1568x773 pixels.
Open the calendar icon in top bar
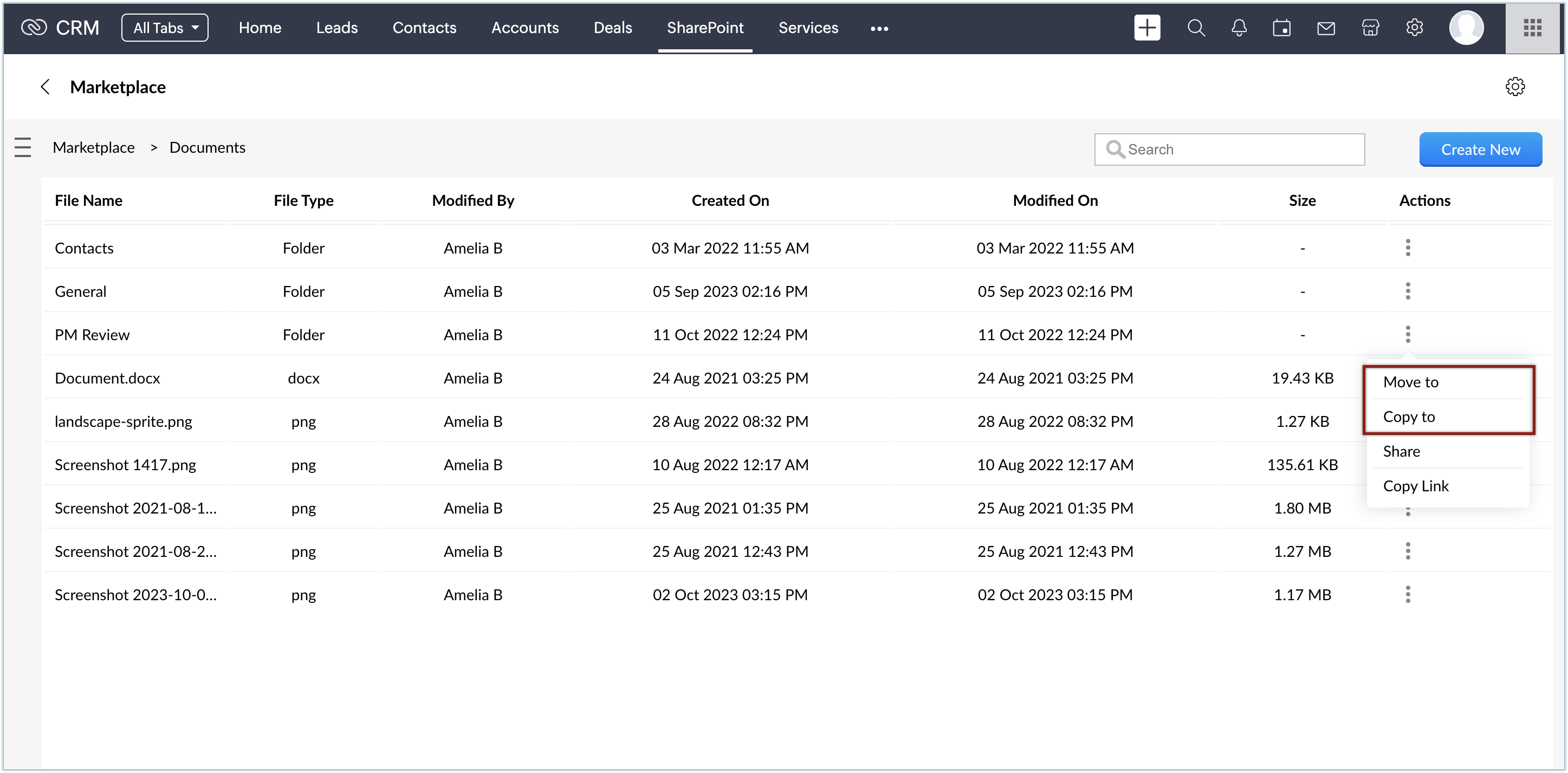[x=1281, y=28]
